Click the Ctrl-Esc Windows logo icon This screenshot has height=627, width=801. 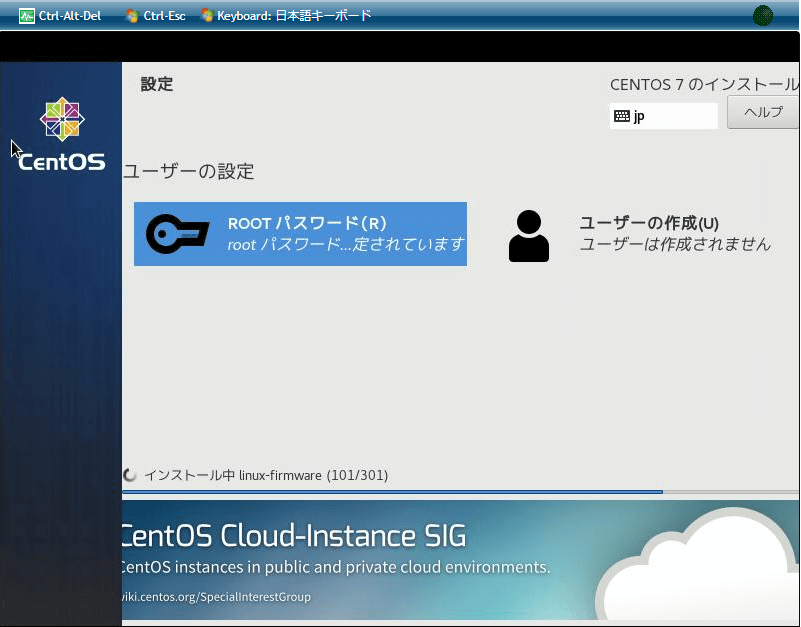coord(132,16)
